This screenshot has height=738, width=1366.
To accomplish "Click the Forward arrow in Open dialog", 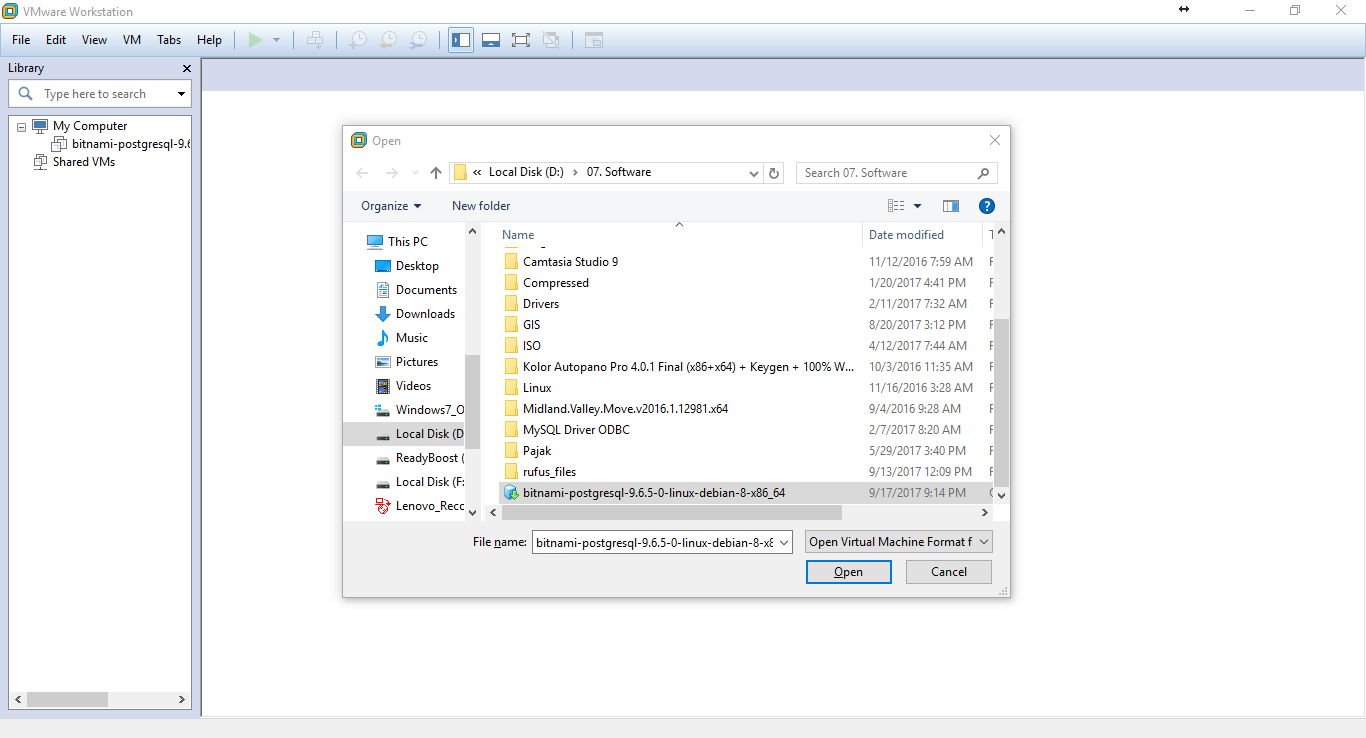I will click(391, 173).
